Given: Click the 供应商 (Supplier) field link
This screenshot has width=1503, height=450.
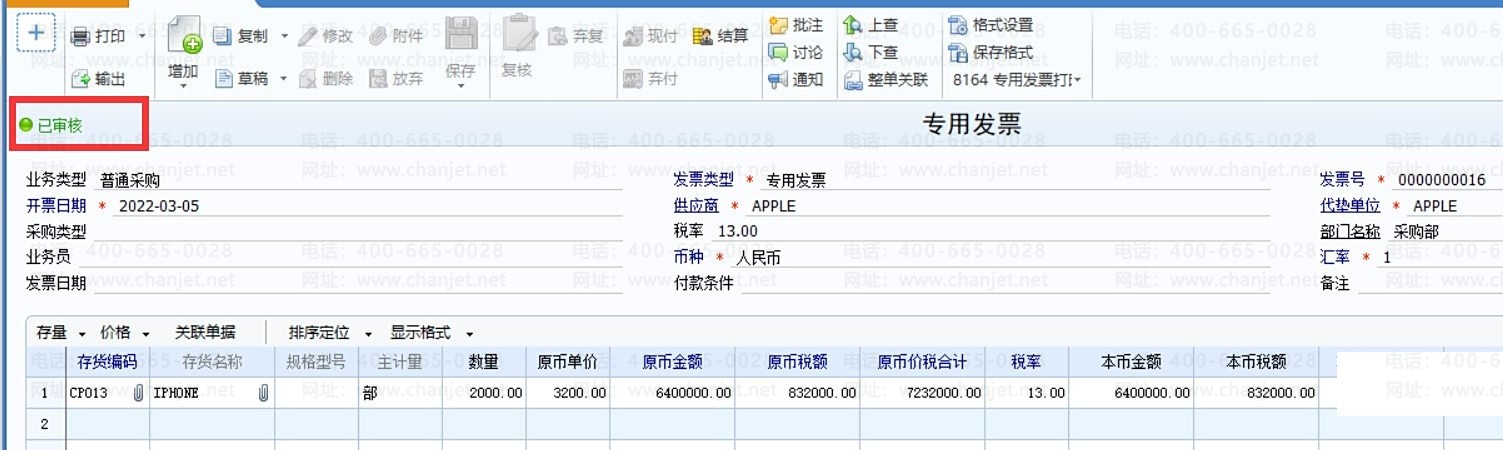Looking at the screenshot, I should coord(696,206).
